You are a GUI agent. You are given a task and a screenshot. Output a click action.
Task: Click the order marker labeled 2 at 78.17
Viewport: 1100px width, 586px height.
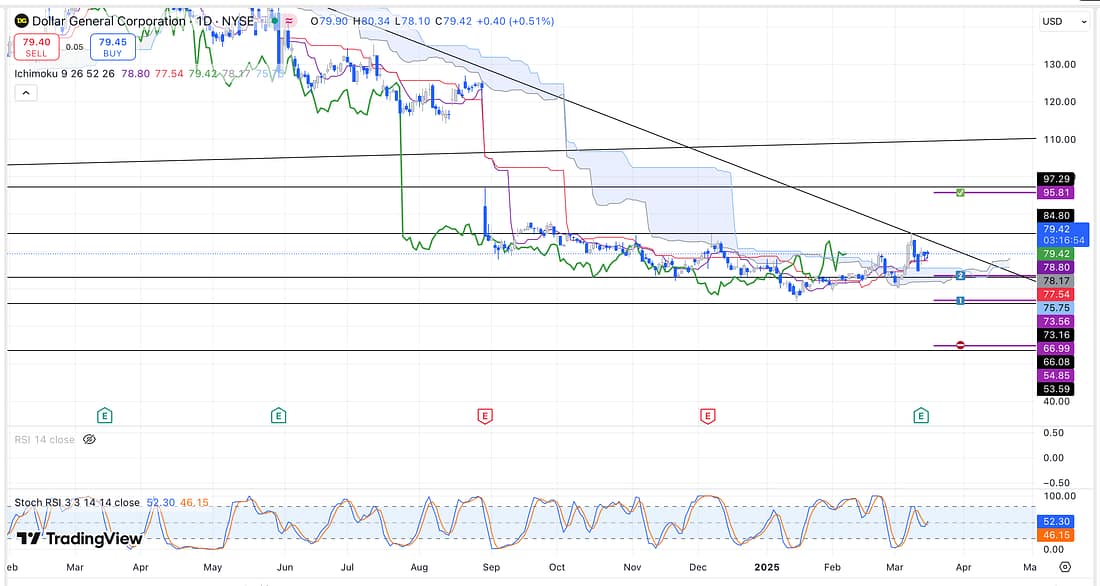click(960, 275)
